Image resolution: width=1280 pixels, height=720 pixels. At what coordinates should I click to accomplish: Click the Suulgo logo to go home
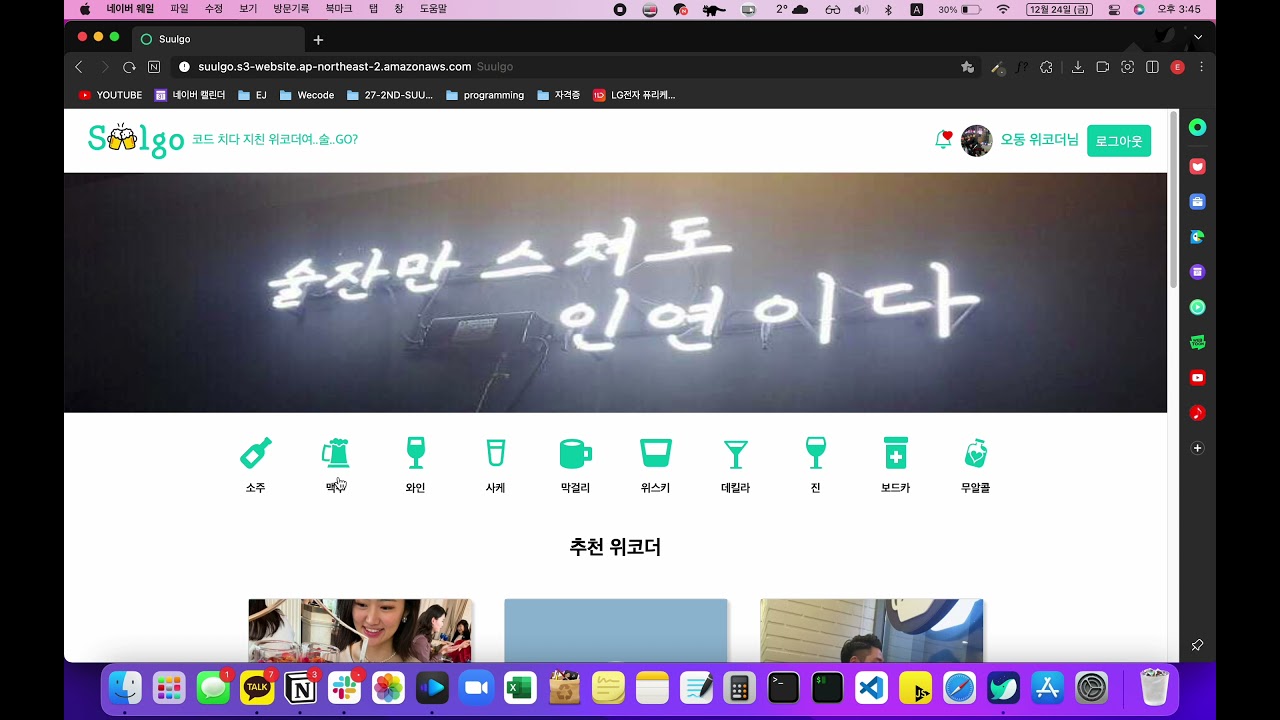point(136,140)
